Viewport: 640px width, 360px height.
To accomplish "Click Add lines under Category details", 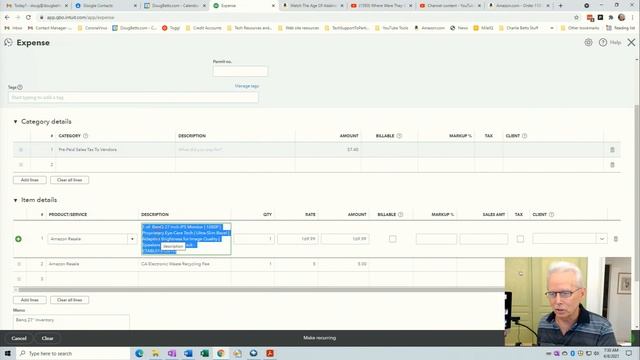I will (30, 180).
